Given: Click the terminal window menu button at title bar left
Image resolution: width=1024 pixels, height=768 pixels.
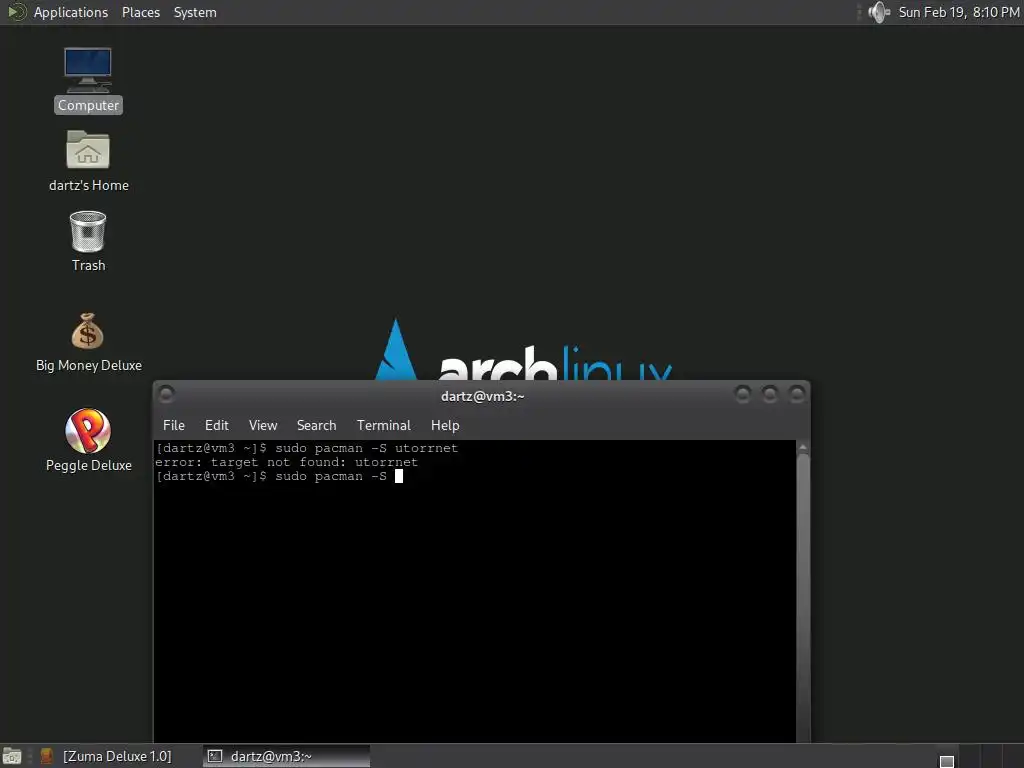Looking at the screenshot, I should (167, 394).
